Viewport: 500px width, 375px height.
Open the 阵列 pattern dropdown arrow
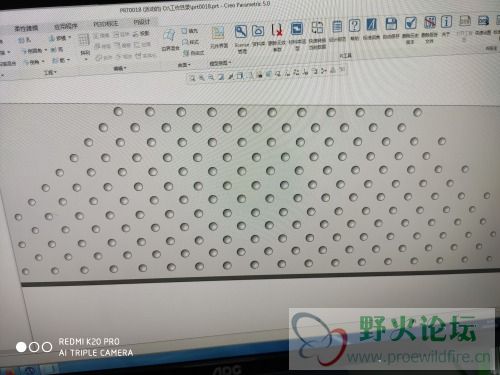point(86,59)
